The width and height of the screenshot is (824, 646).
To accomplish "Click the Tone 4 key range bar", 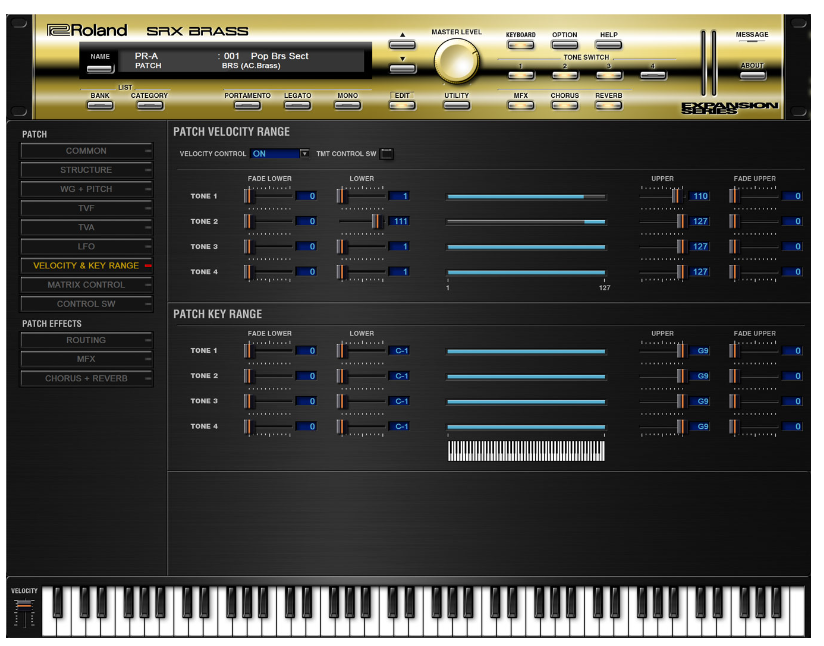I will click(526, 427).
